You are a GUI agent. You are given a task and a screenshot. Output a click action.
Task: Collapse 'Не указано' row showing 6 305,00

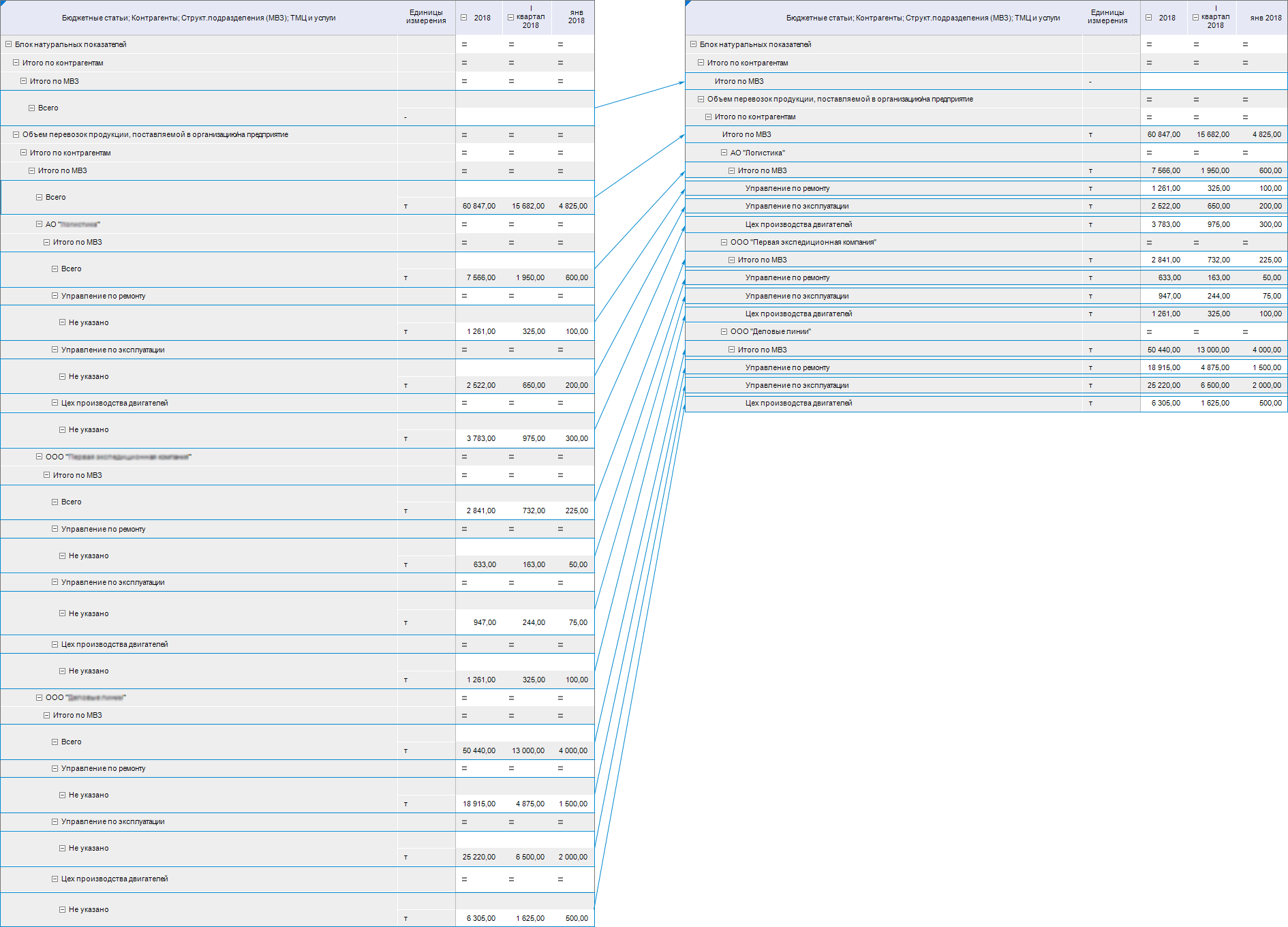point(63,910)
